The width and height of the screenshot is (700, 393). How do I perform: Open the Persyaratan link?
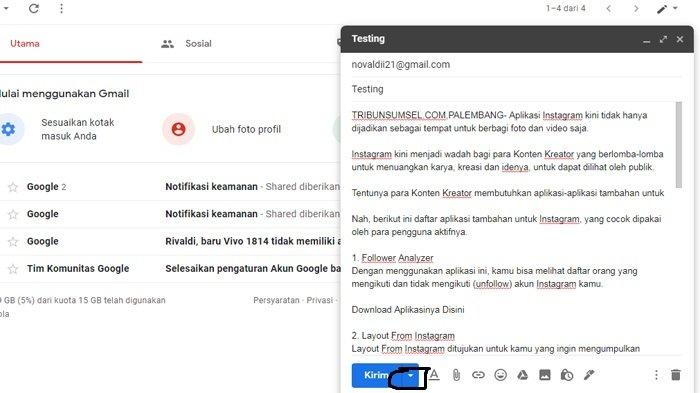point(276,300)
